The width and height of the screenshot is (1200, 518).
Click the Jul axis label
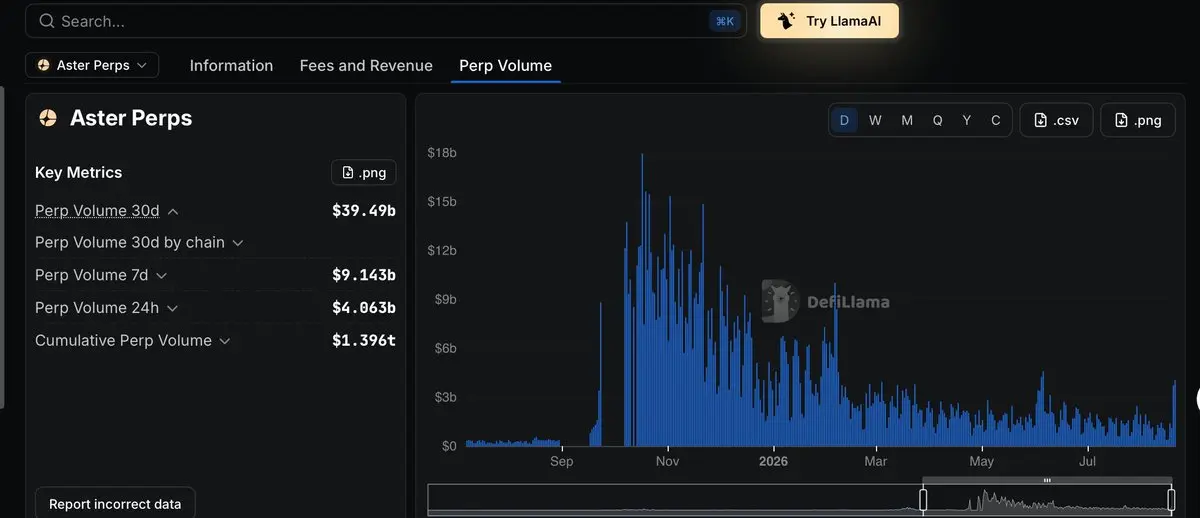1088,461
